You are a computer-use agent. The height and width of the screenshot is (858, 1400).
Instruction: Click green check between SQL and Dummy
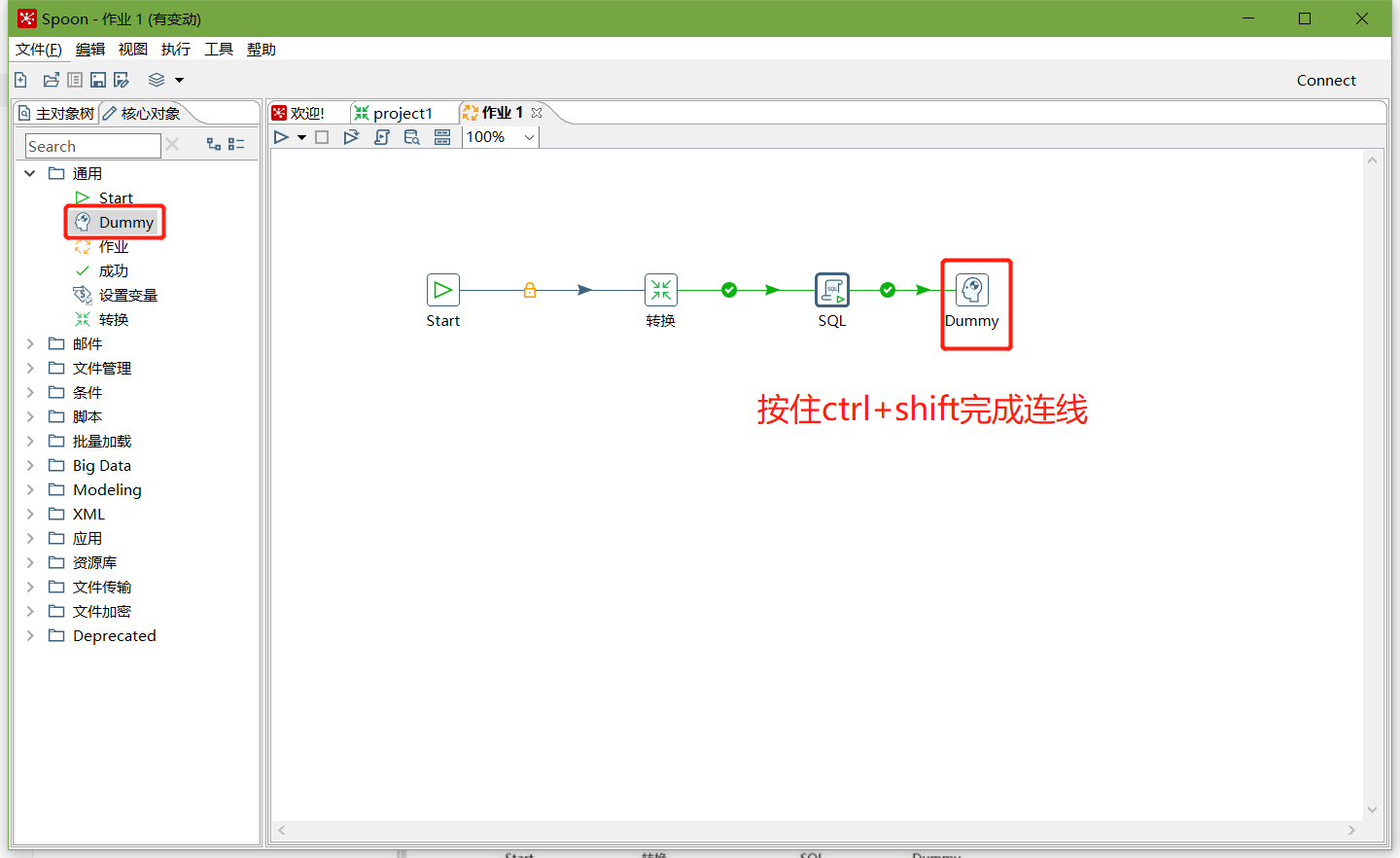(888, 290)
